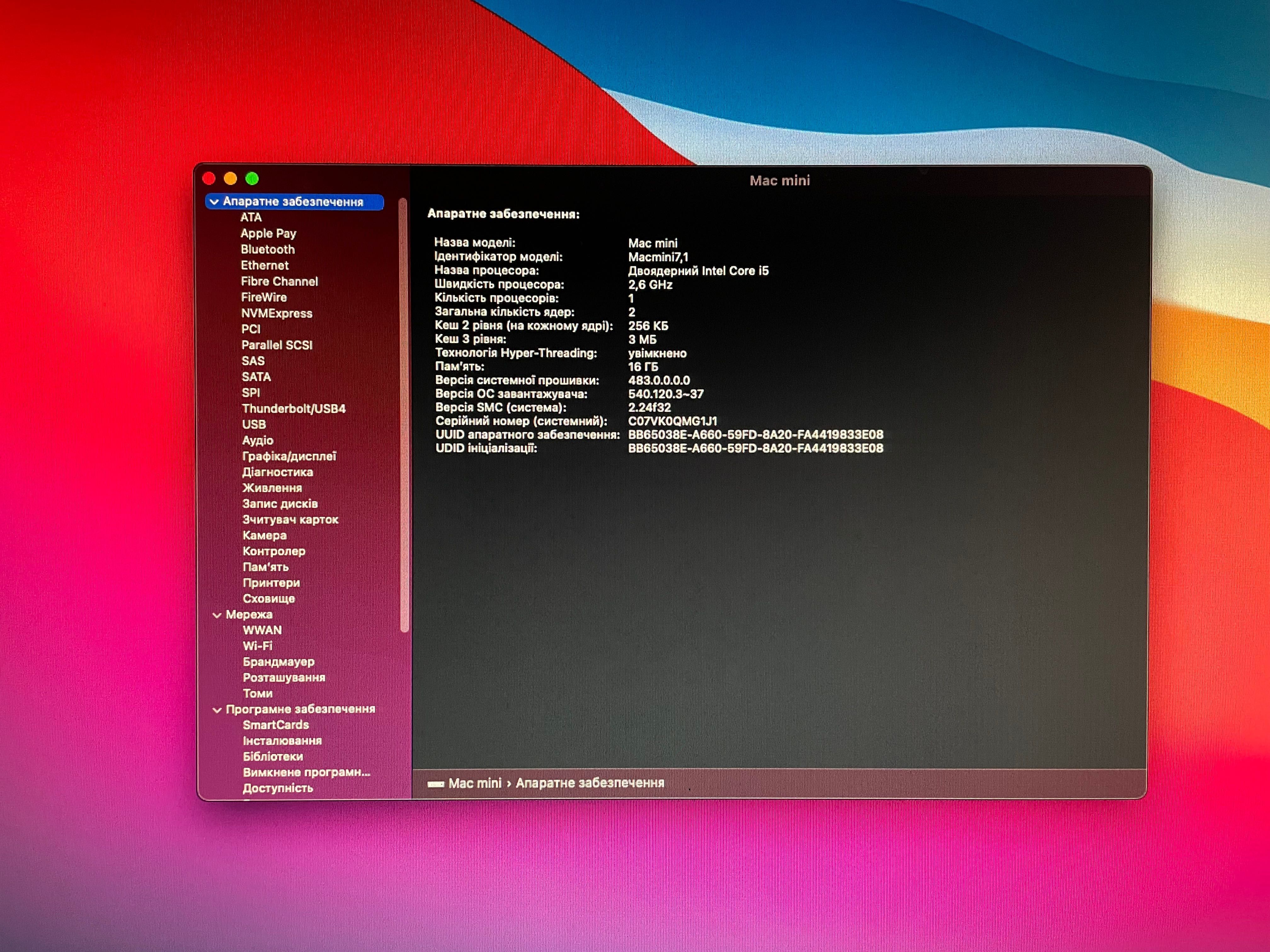
Task: Select Бібліотеки in the sidebar
Action: pyautogui.click(x=273, y=757)
